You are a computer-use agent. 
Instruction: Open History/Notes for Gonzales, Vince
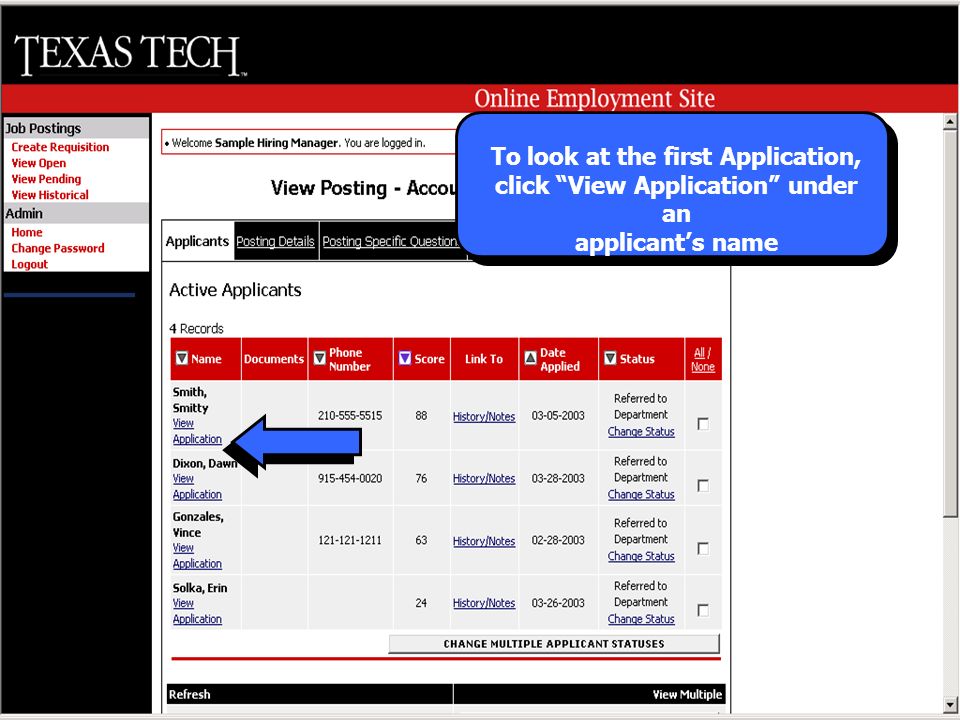click(484, 541)
